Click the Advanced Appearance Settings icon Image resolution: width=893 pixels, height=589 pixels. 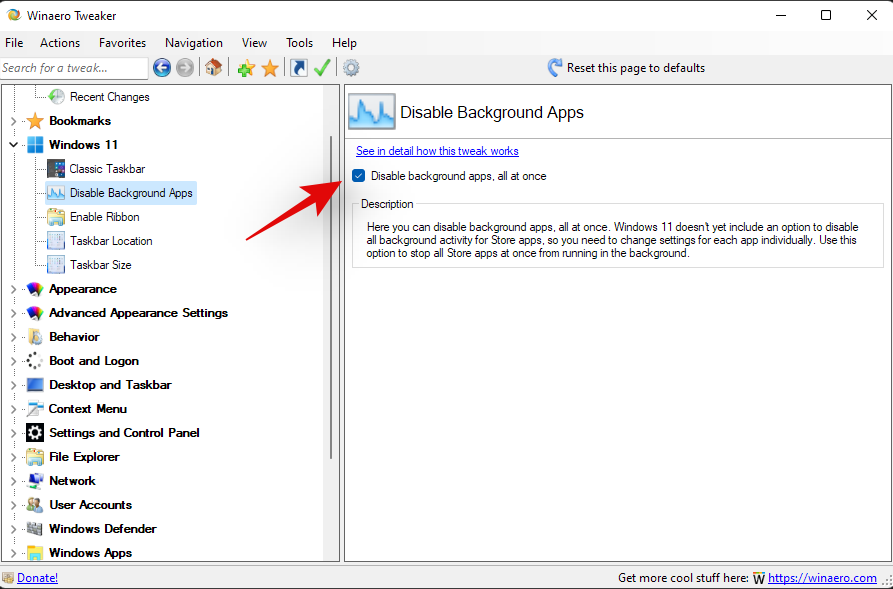[x=35, y=313]
